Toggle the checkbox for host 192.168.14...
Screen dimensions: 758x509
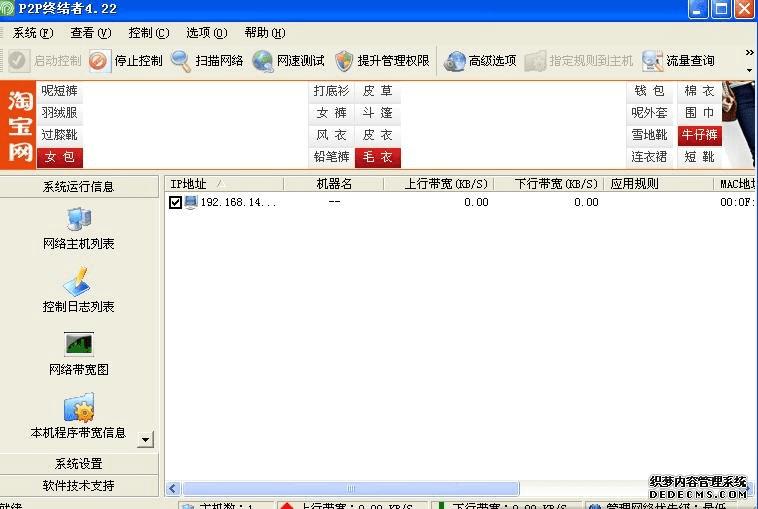click(175, 202)
